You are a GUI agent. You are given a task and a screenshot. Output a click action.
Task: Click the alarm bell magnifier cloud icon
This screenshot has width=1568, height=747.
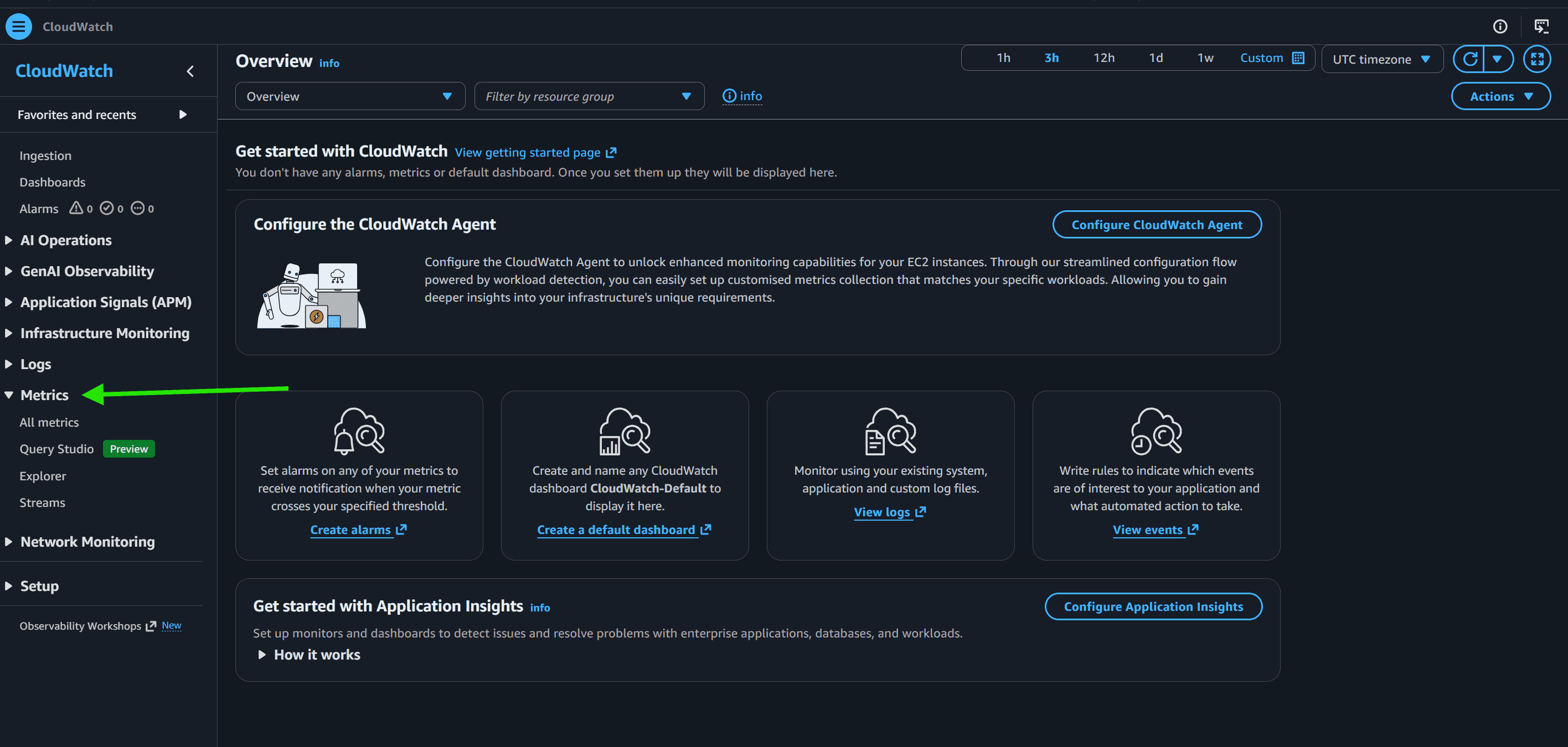359,430
